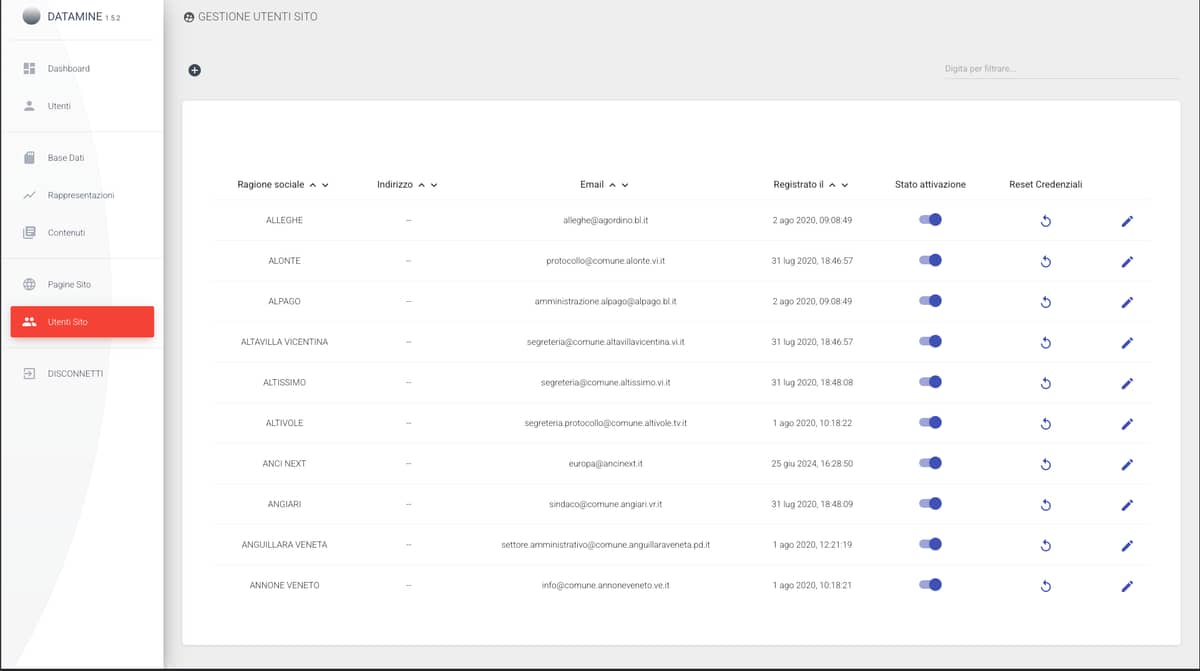
Task: Edit the ANGIARI user with pencil icon
Action: click(x=1127, y=505)
